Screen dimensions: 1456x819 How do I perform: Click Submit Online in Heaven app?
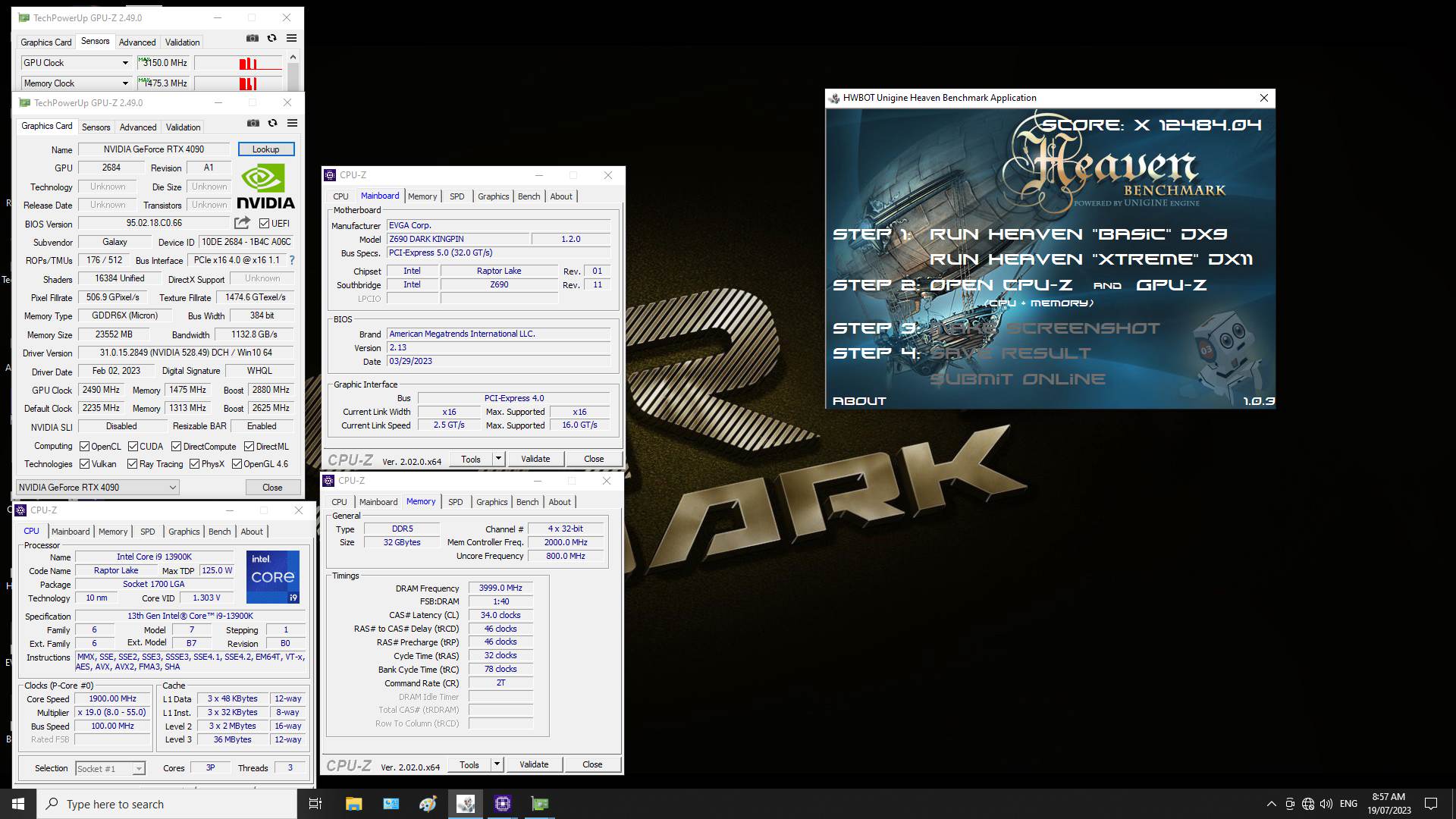(x=1018, y=379)
